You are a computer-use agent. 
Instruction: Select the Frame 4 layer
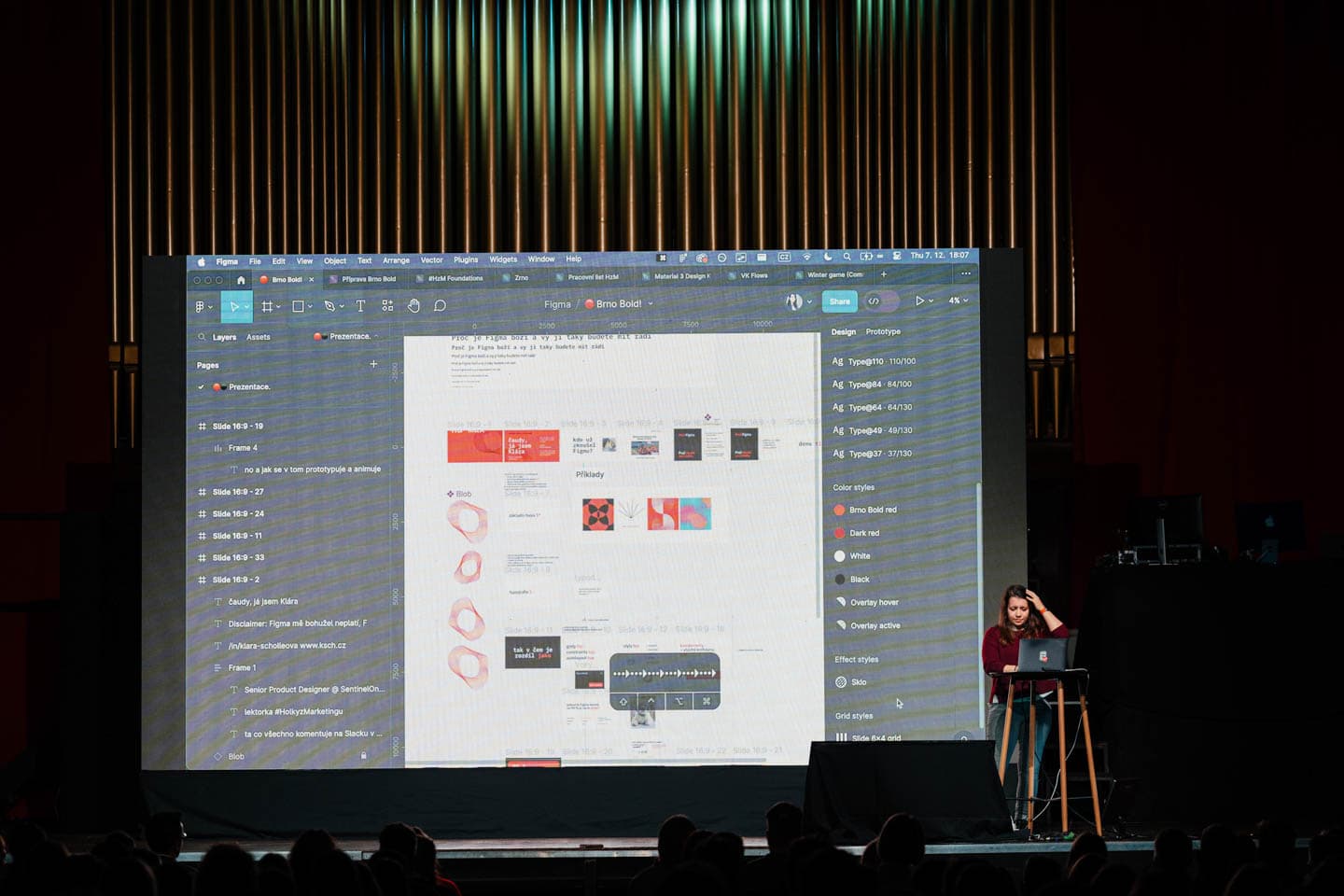click(x=243, y=448)
